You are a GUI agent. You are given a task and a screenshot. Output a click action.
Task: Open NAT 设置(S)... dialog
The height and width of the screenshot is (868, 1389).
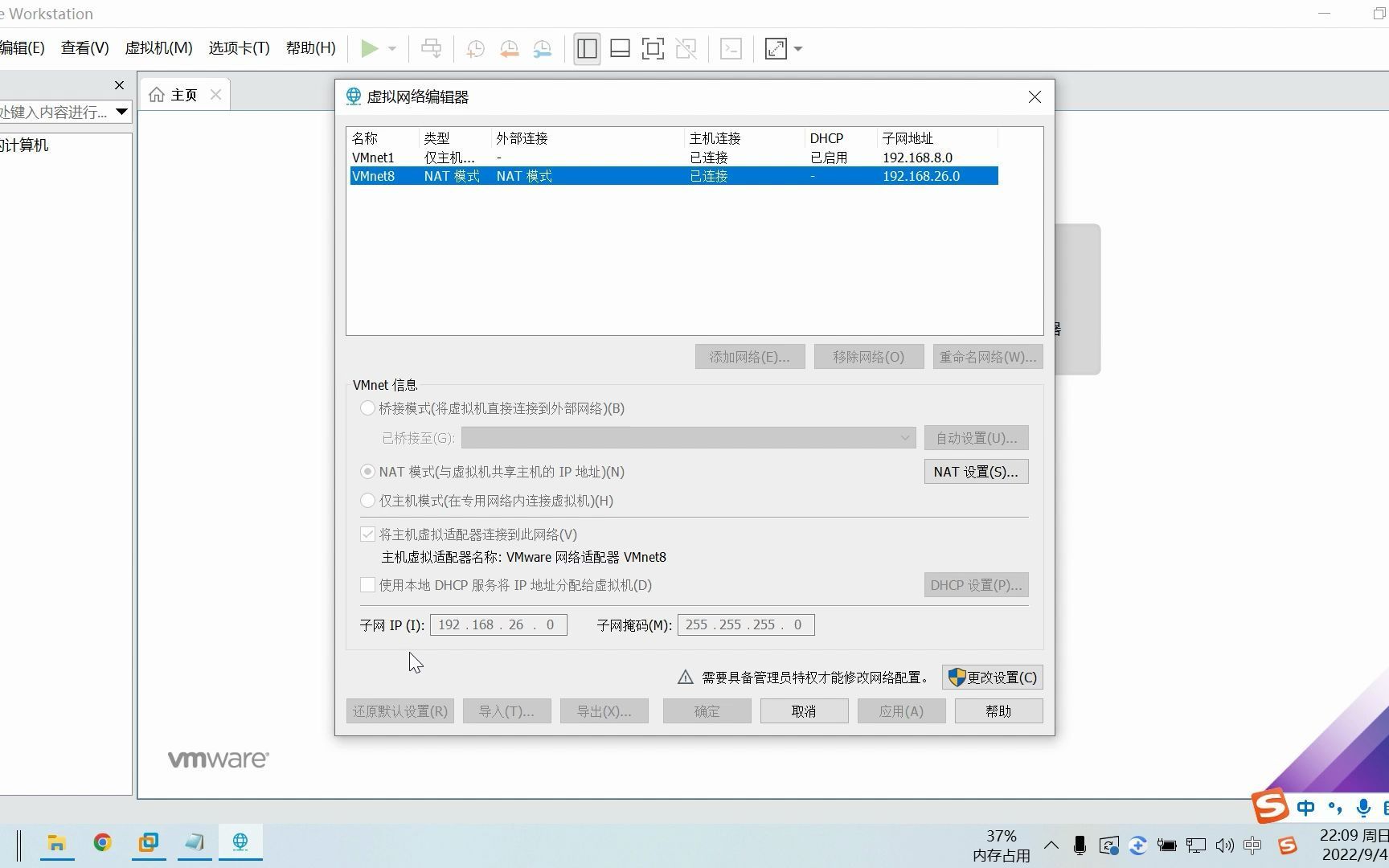pos(977,472)
